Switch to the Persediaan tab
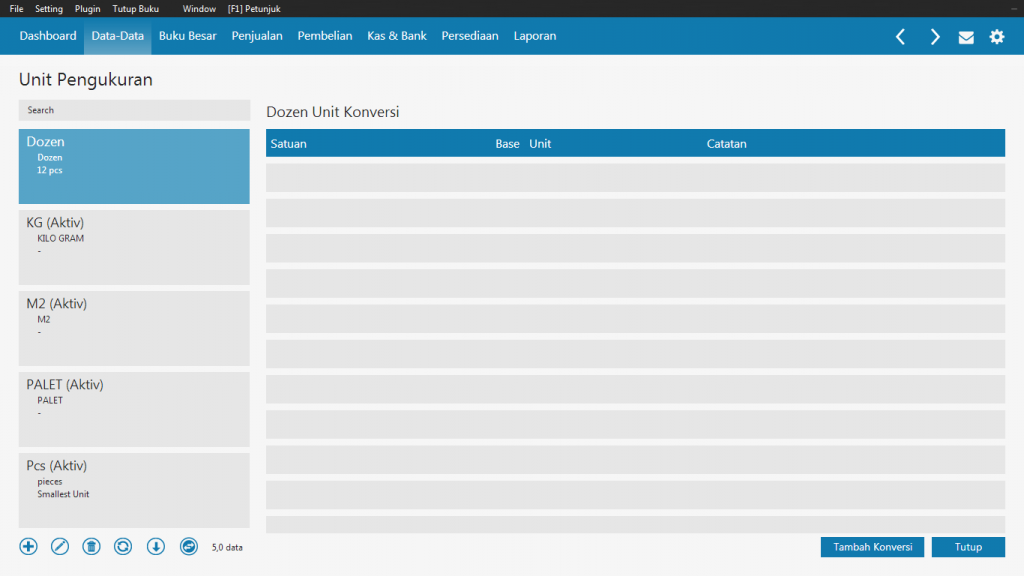 (x=470, y=36)
